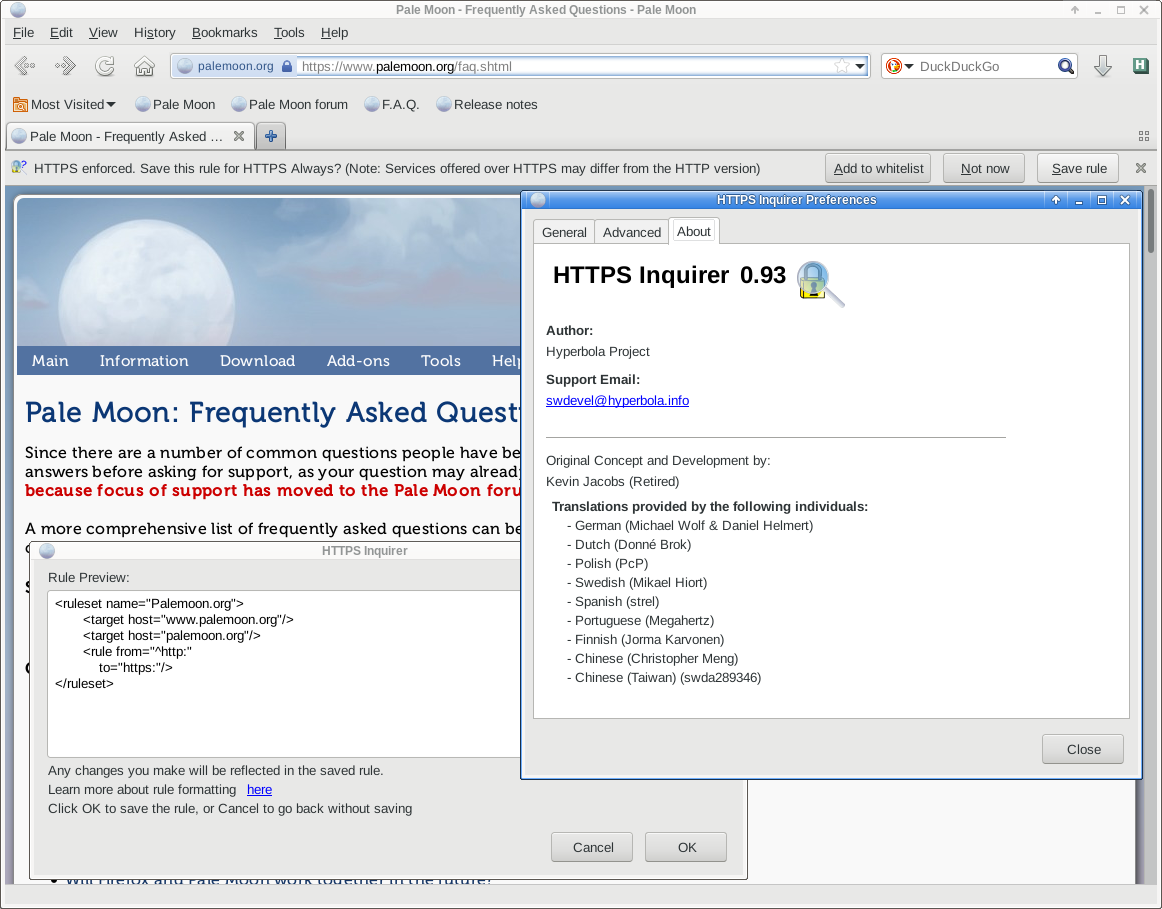This screenshot has width=1162, height=909.
Task: Open the Tools menu
Action: pyautogui.click(x=289, y=33)
